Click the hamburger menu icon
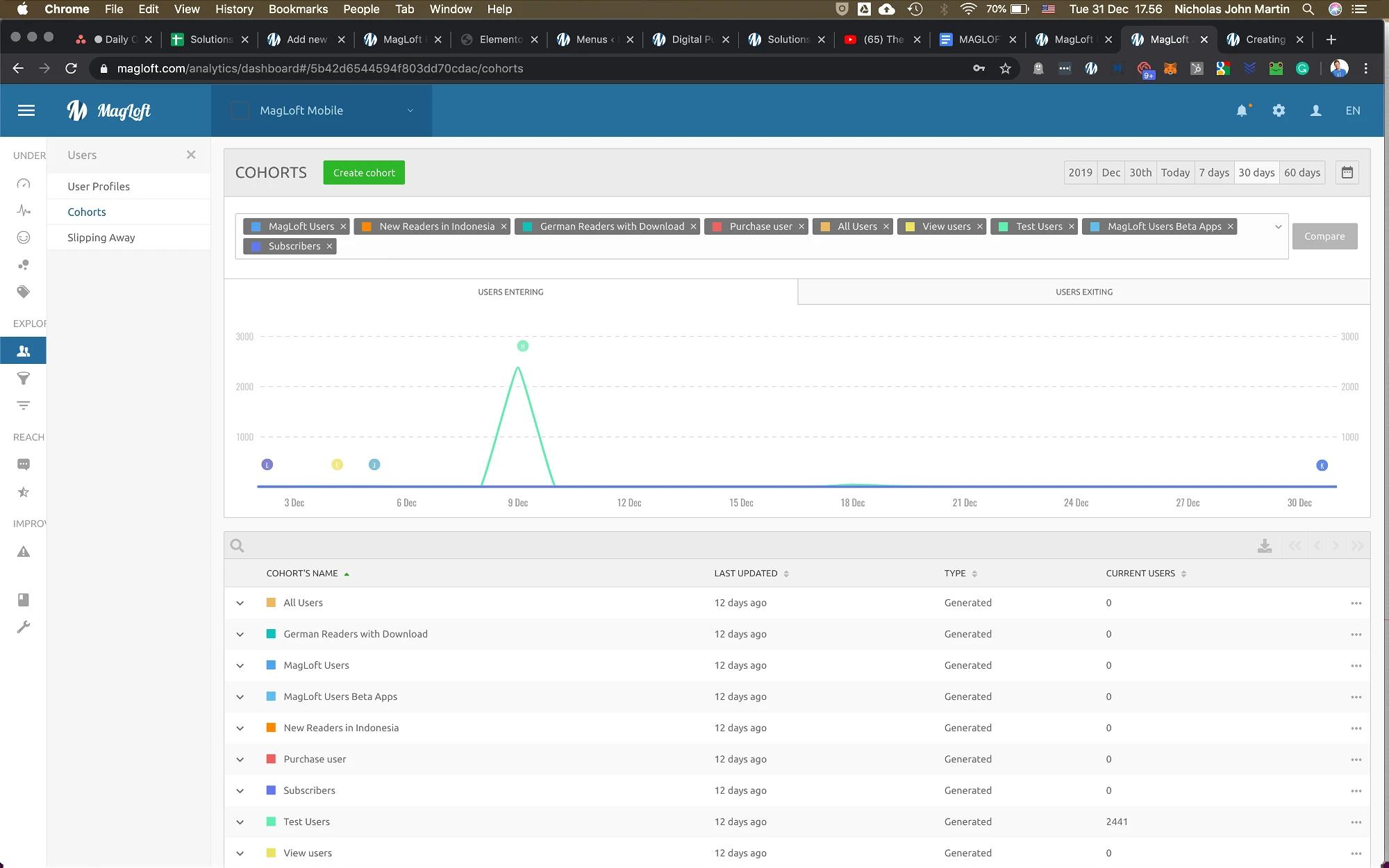Screen dimensions: 1389x868 (x=26, y=110)
